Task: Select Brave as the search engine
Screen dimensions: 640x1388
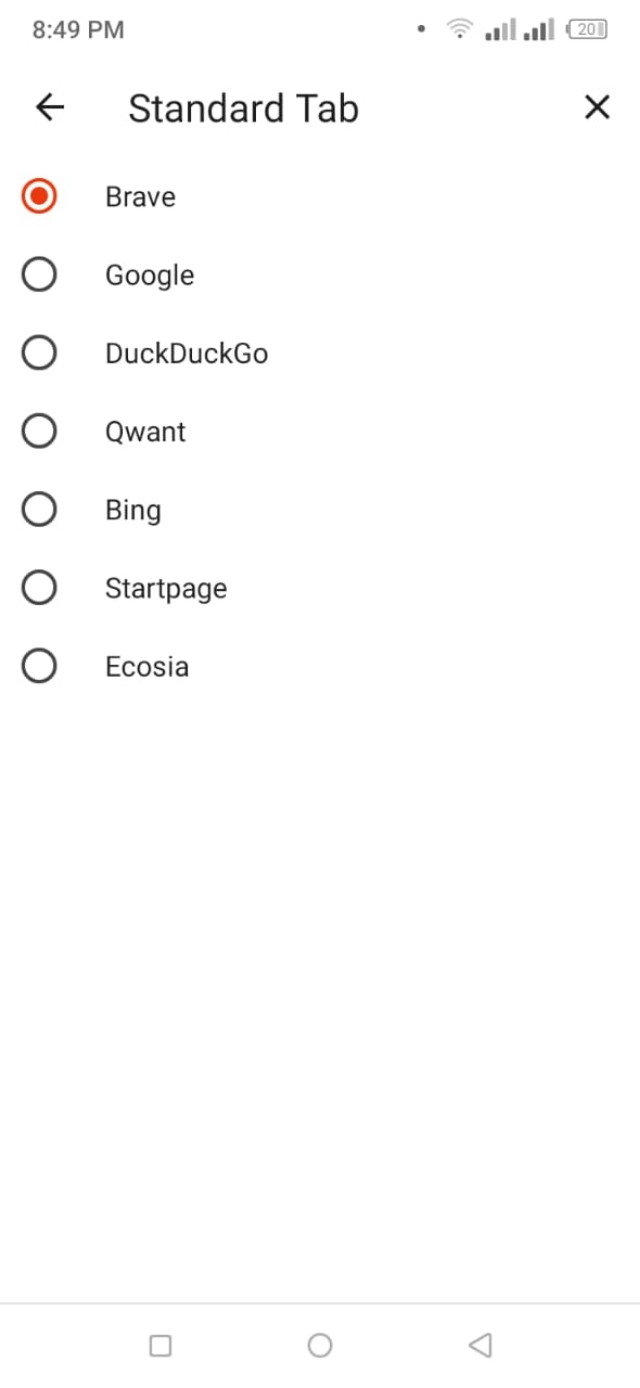Action: click(39, 196)
